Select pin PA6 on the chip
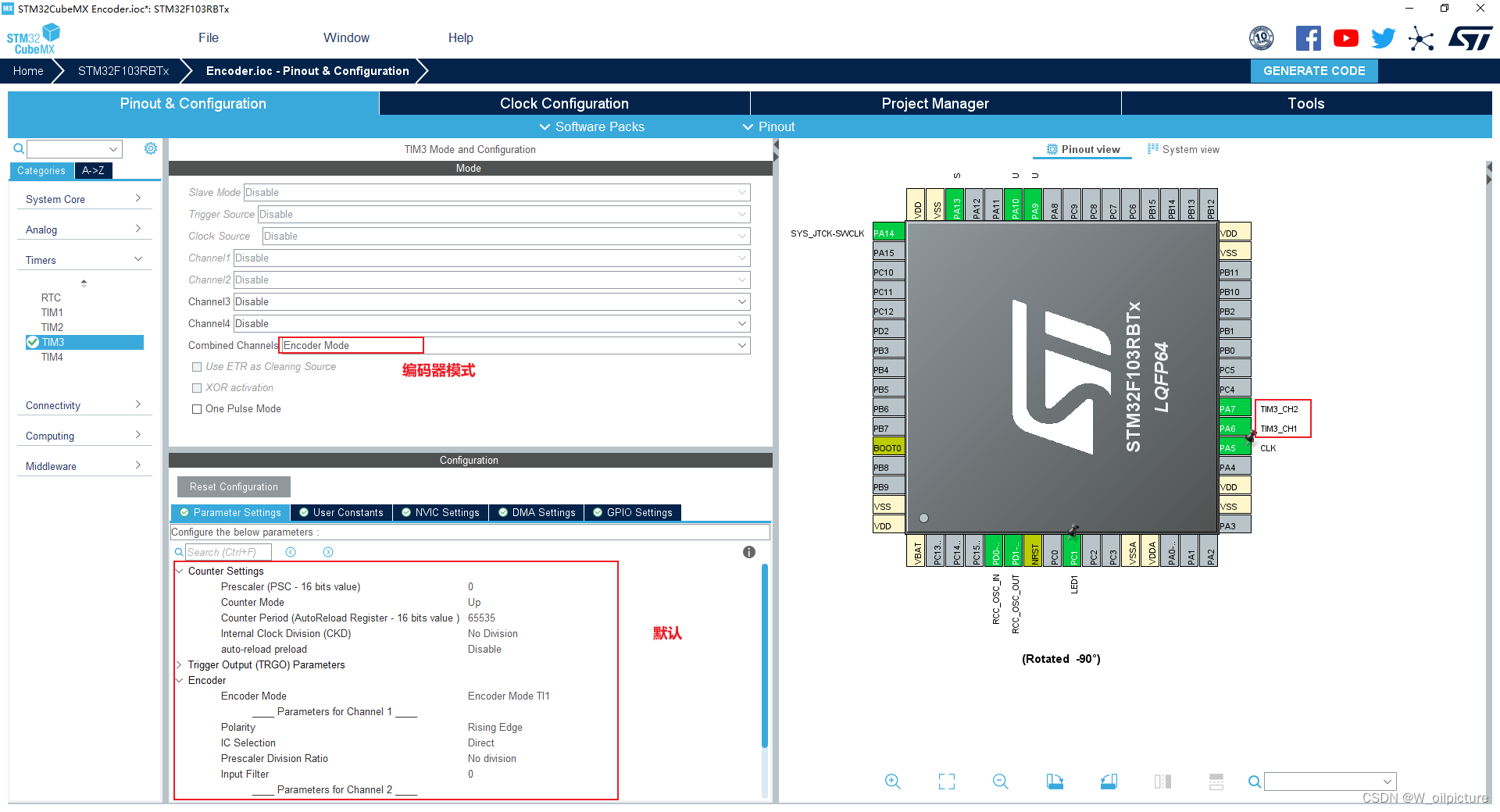 1235,428
